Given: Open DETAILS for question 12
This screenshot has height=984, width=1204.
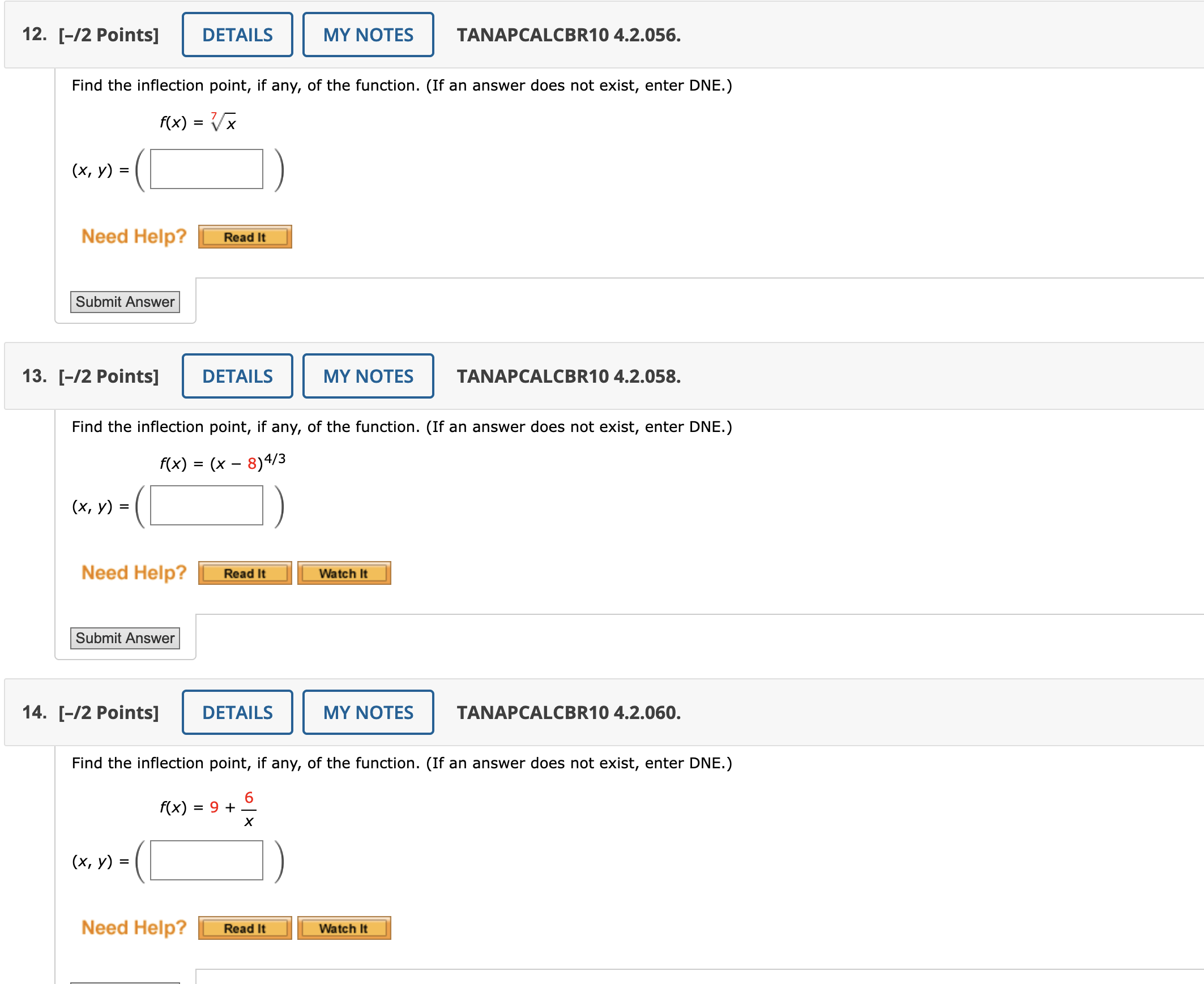Looking at the screenshot, I should coord(237,35).
